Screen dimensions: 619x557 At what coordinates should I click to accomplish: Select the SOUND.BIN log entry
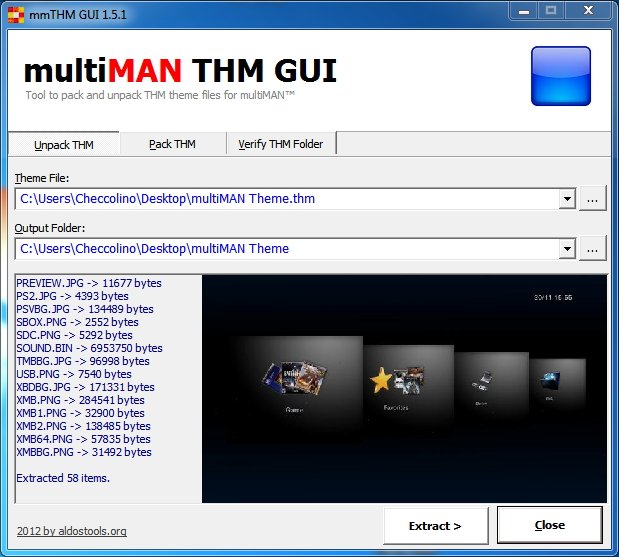click(89, 348)
